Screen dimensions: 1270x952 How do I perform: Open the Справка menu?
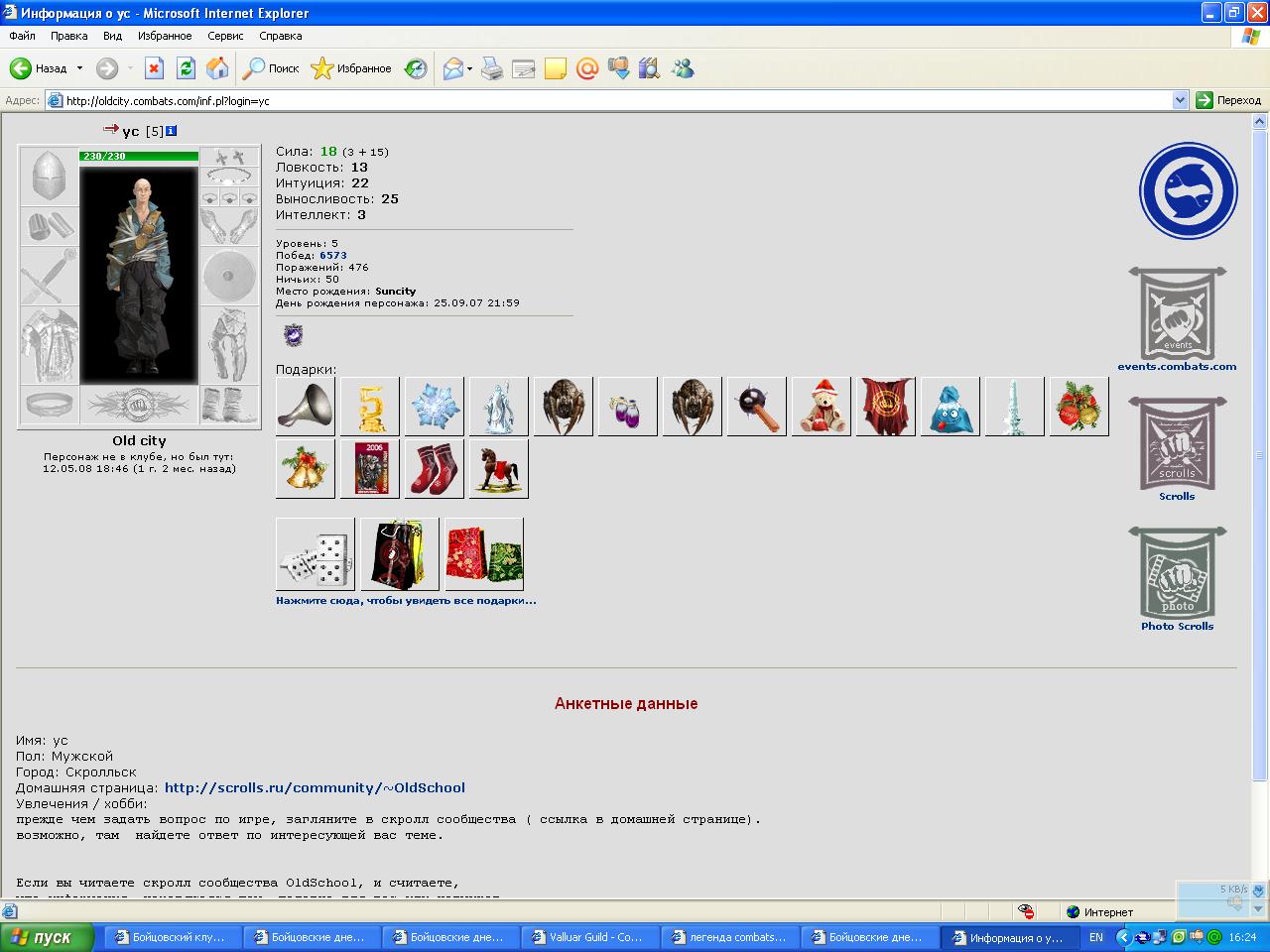pyautogui.click(x=281, y=36)
